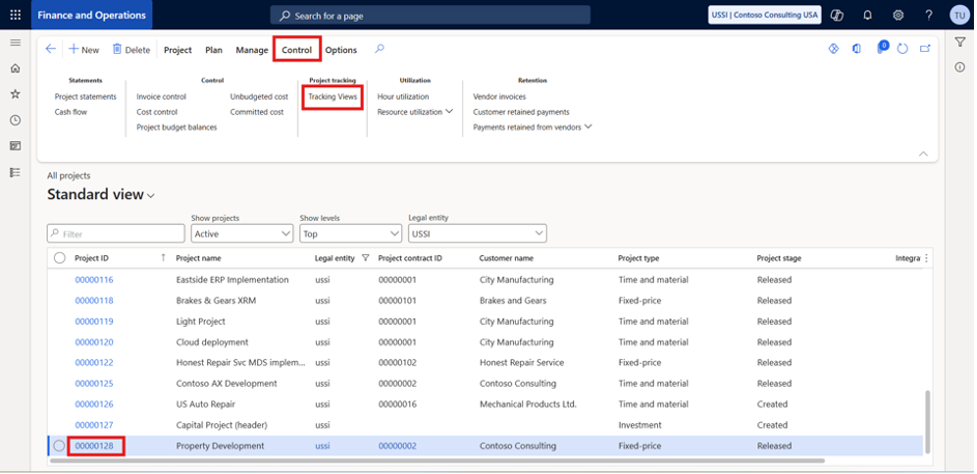Collapse the action pane with the chevron
977x474 pixels.
tap(923, 154)
